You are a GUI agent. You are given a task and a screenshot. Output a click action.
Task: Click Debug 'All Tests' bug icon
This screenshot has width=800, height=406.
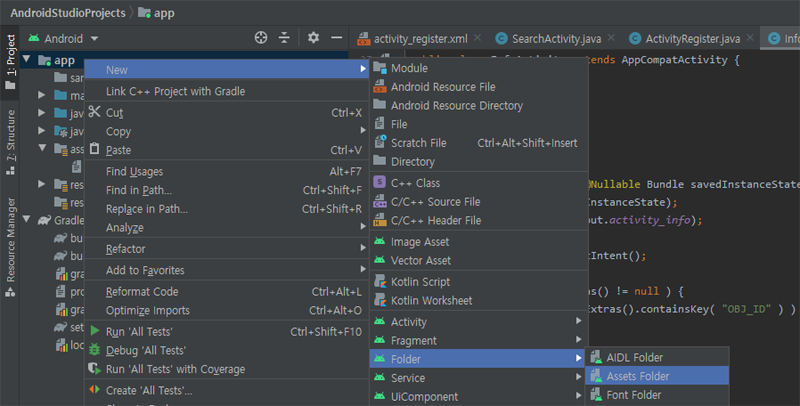pos(94,350)
